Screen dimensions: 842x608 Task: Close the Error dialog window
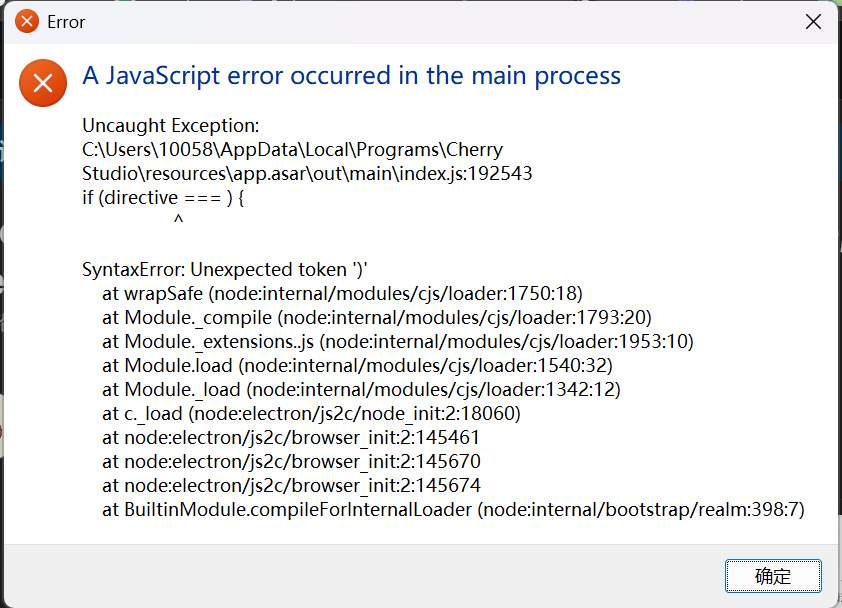pos(813,22)
